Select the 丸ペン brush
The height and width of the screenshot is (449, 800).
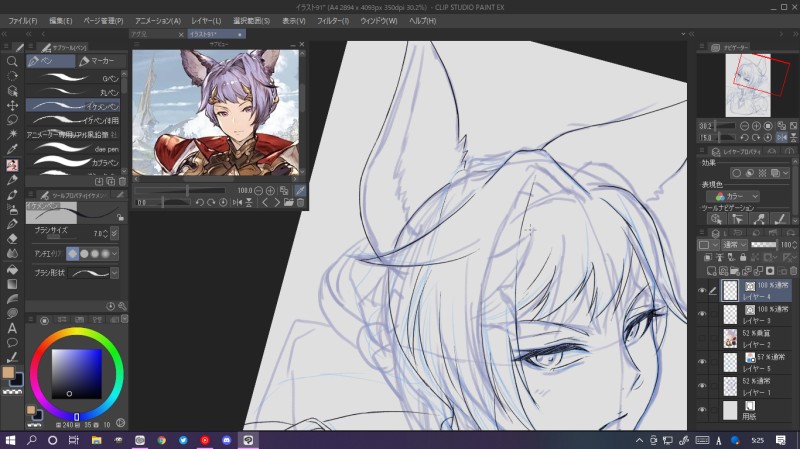click(x=73, y=92)
